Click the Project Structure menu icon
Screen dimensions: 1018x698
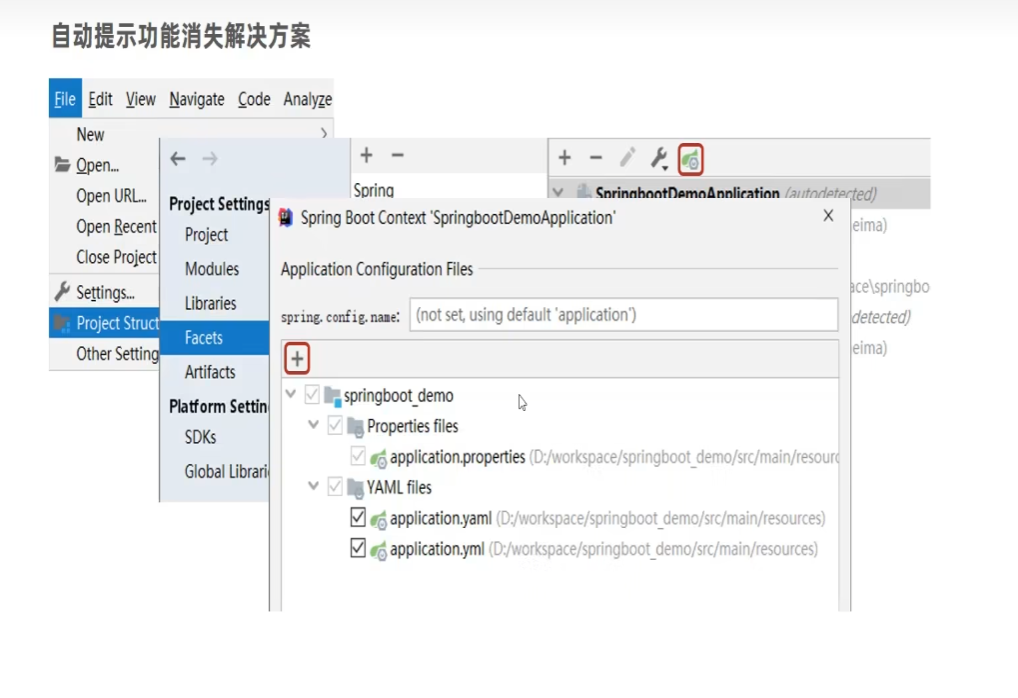click(x=62, y=323)
